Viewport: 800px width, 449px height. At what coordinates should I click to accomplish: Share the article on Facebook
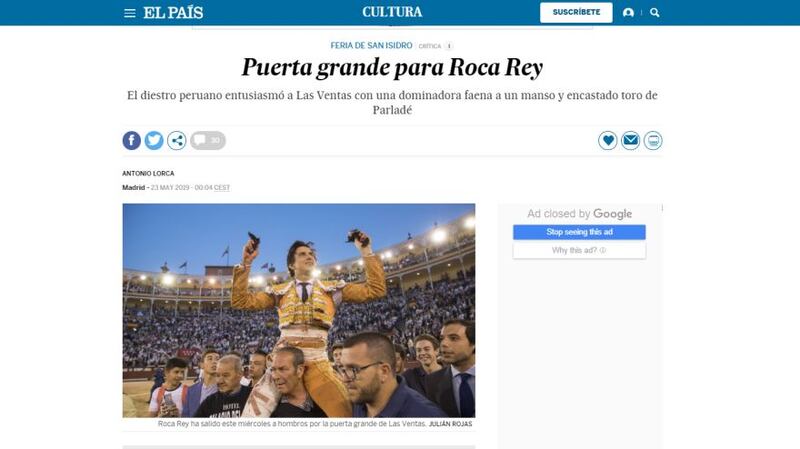(x=132, y=140)
